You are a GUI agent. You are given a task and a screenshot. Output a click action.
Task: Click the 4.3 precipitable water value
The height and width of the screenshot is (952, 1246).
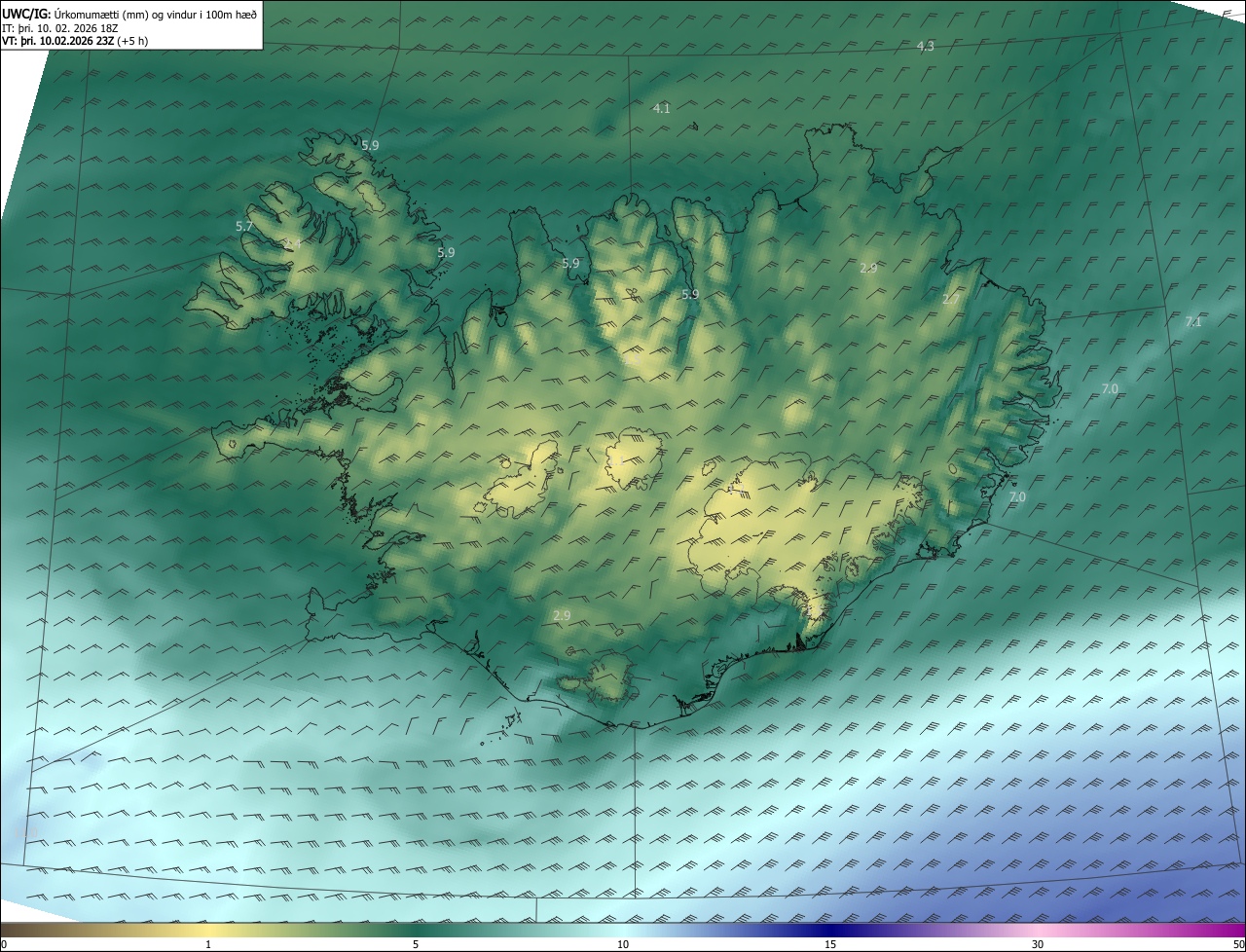point(926,47)
